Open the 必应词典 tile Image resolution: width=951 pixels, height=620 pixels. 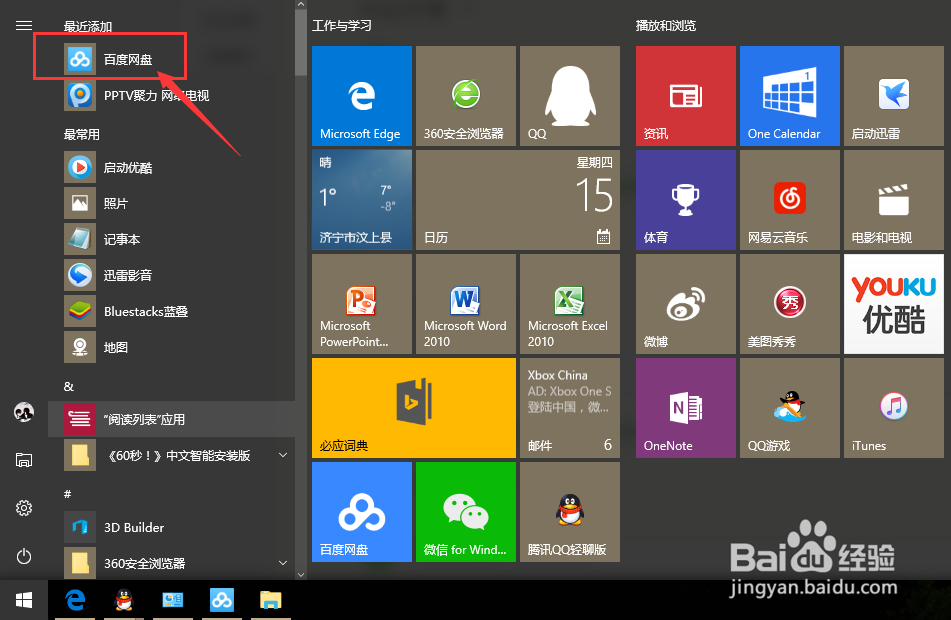click(414, 408)
